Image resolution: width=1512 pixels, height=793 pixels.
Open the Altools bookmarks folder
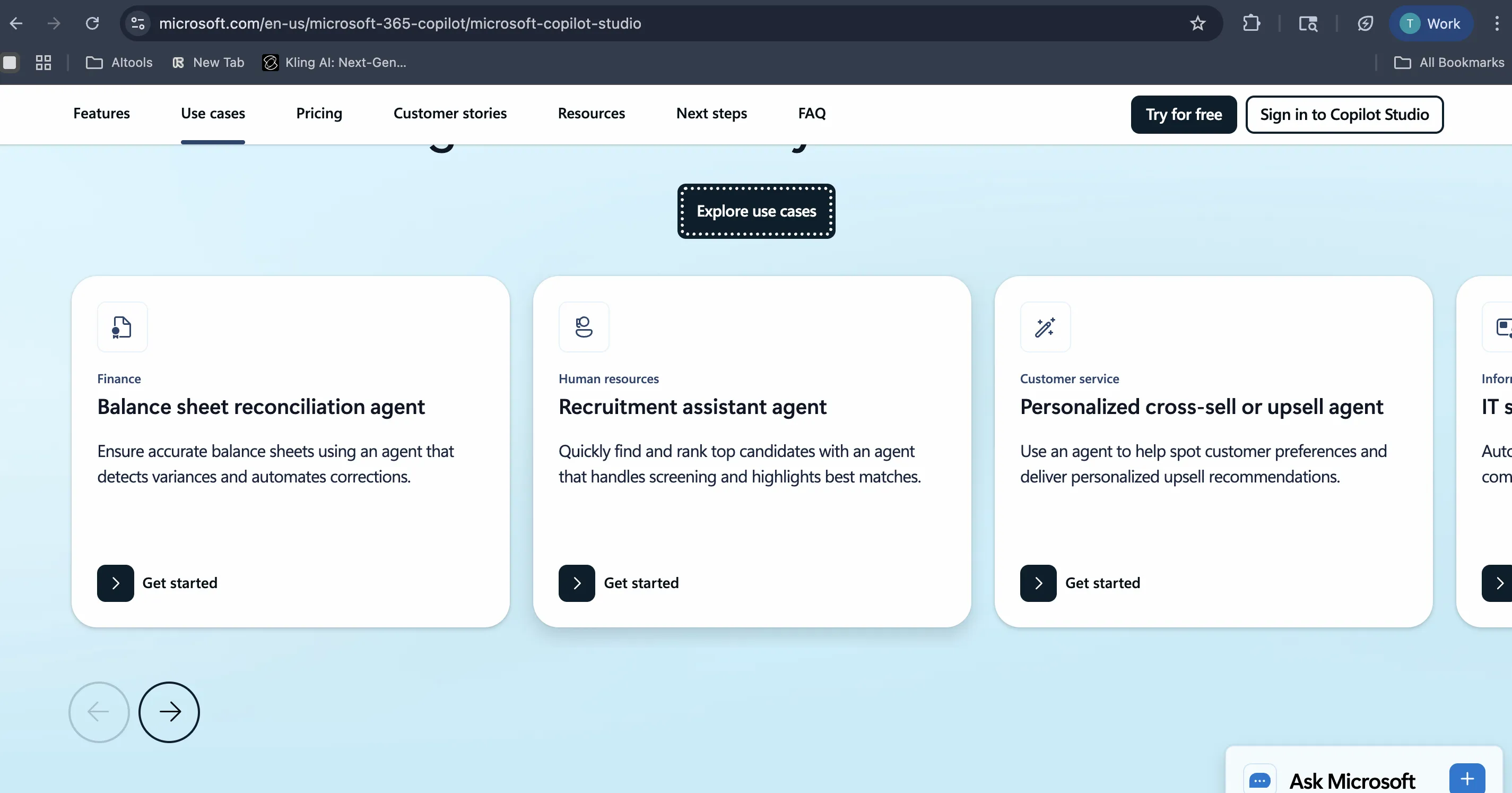pyautogui.click(x=119, y=62)
